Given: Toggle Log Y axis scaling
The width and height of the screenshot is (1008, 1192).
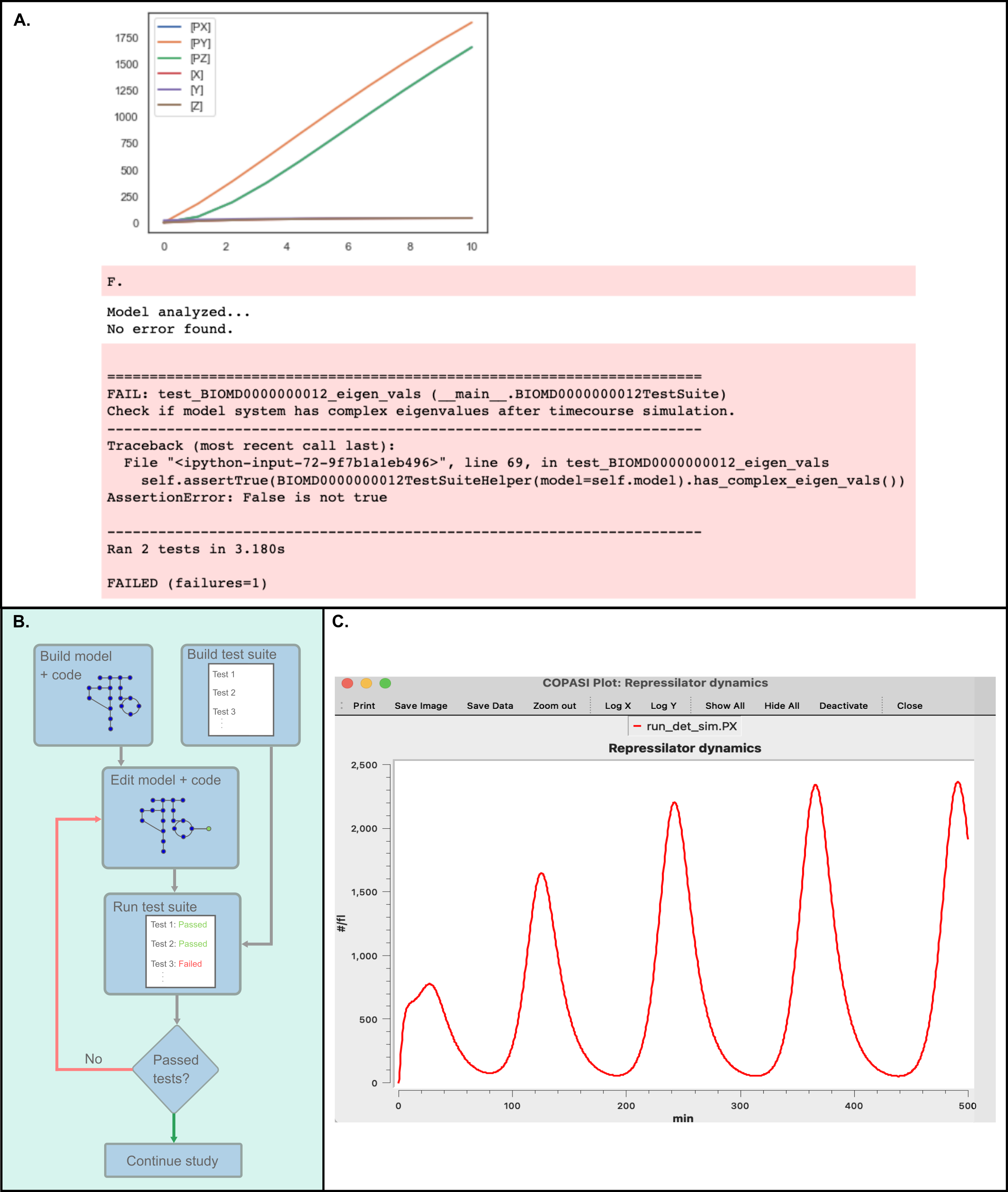Looking at the screenshot, I should [x=663, y=706].
